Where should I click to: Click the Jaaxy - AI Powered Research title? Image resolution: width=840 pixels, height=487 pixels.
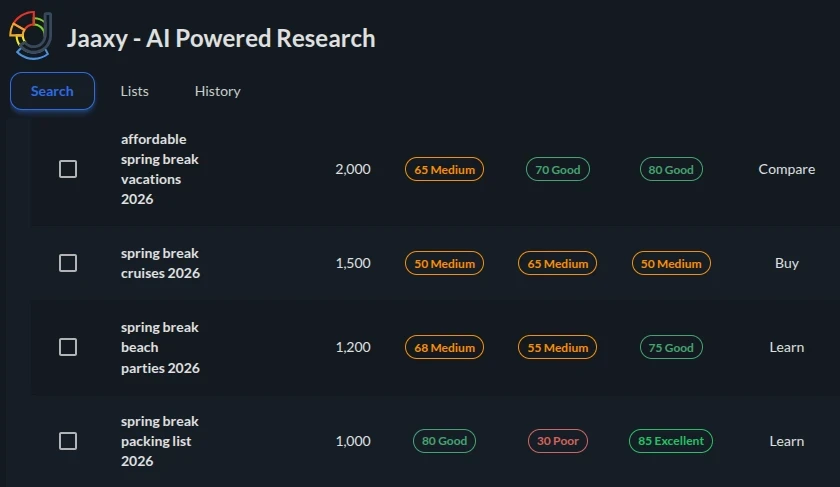click(x=221, y=39)
